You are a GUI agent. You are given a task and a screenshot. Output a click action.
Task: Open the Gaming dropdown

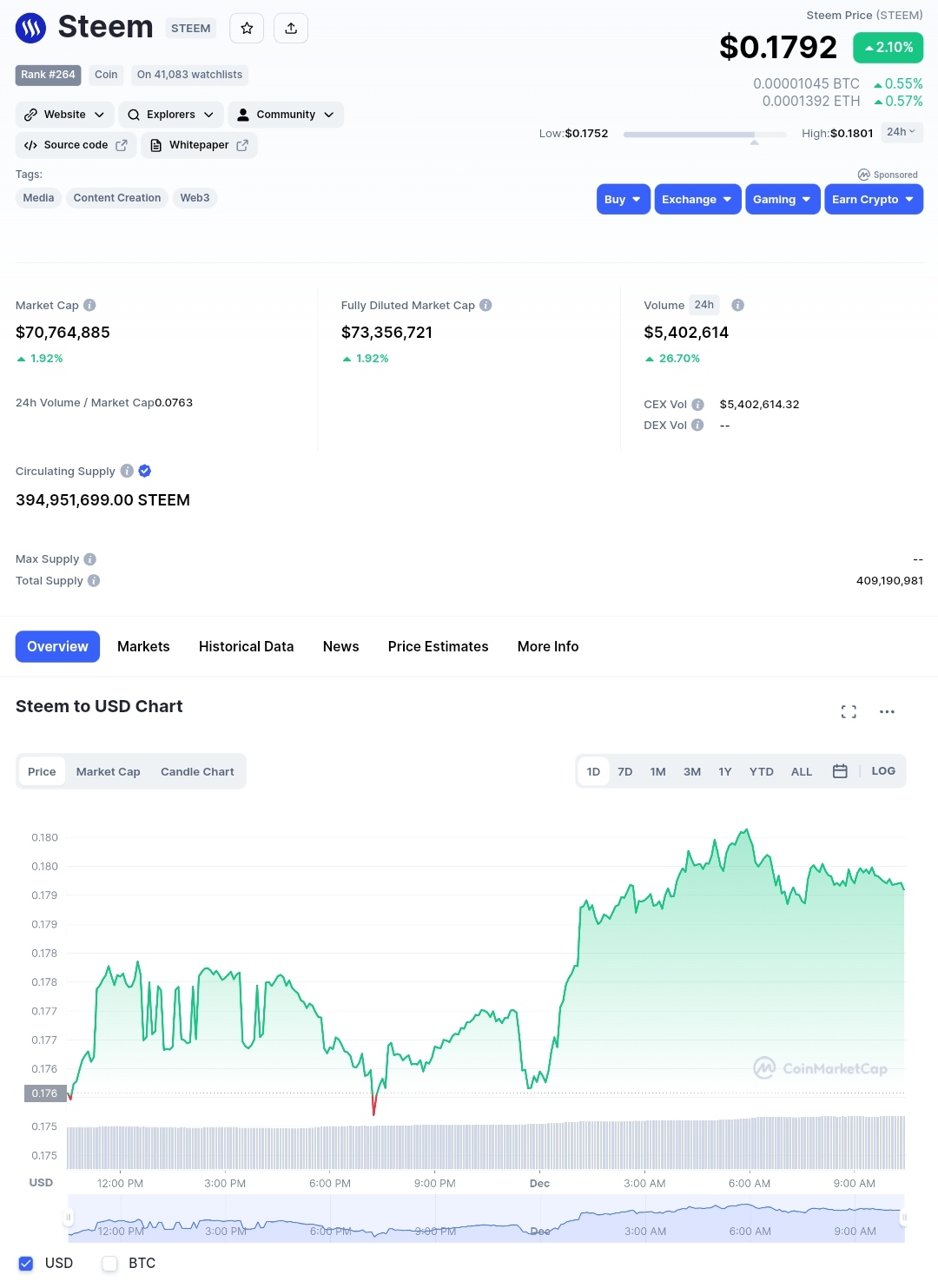[783, 199]
